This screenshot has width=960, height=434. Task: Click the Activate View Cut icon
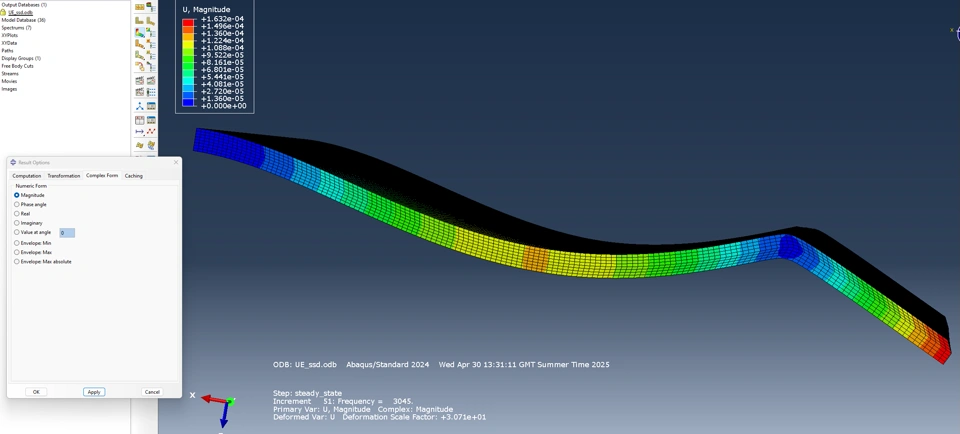click(140, 145)
